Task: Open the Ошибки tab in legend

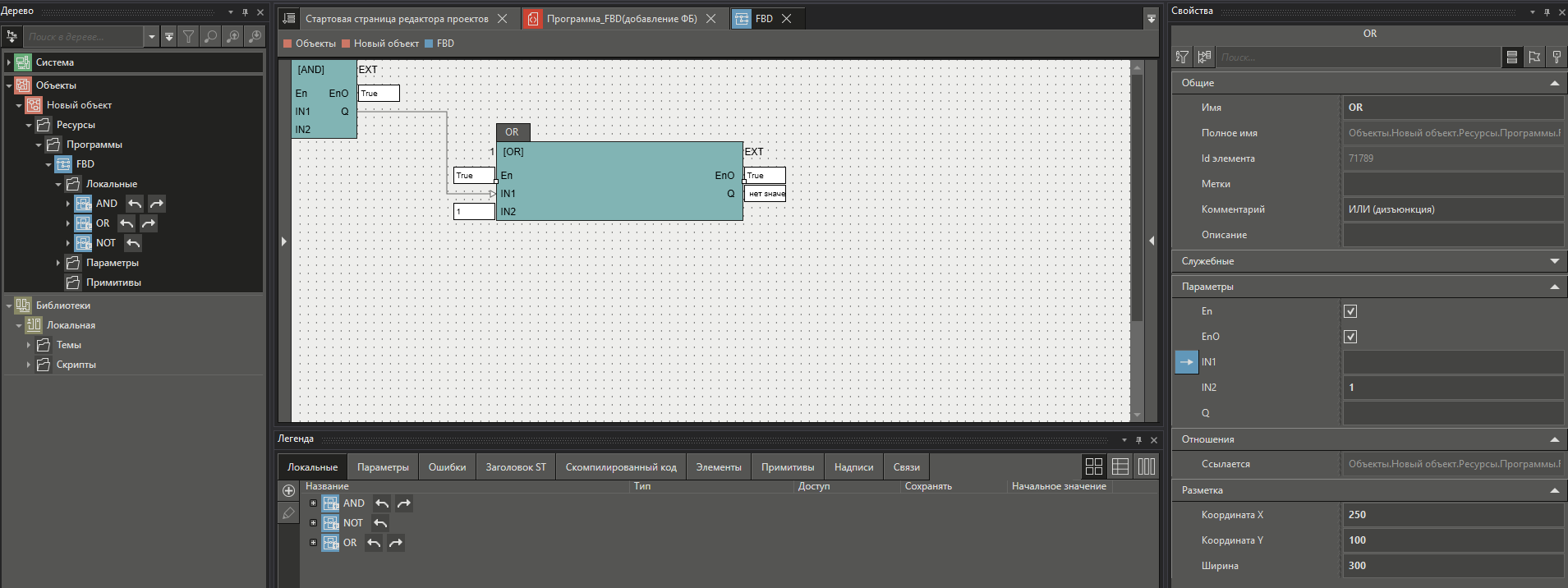Action: (447, 467)
